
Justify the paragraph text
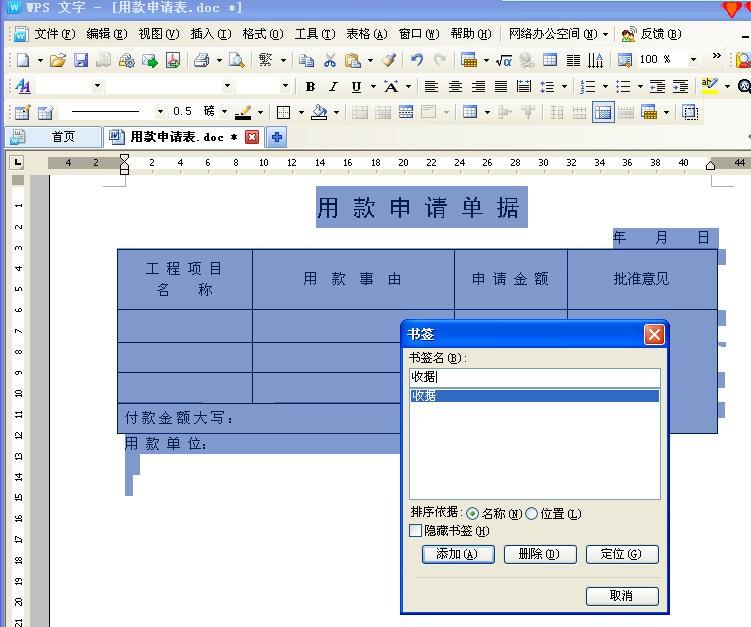coord(501,87)
